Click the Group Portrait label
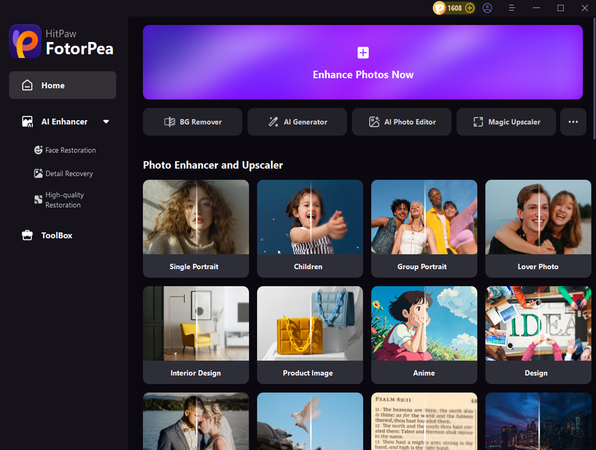 pyautogui.click(x=422, y=266)
